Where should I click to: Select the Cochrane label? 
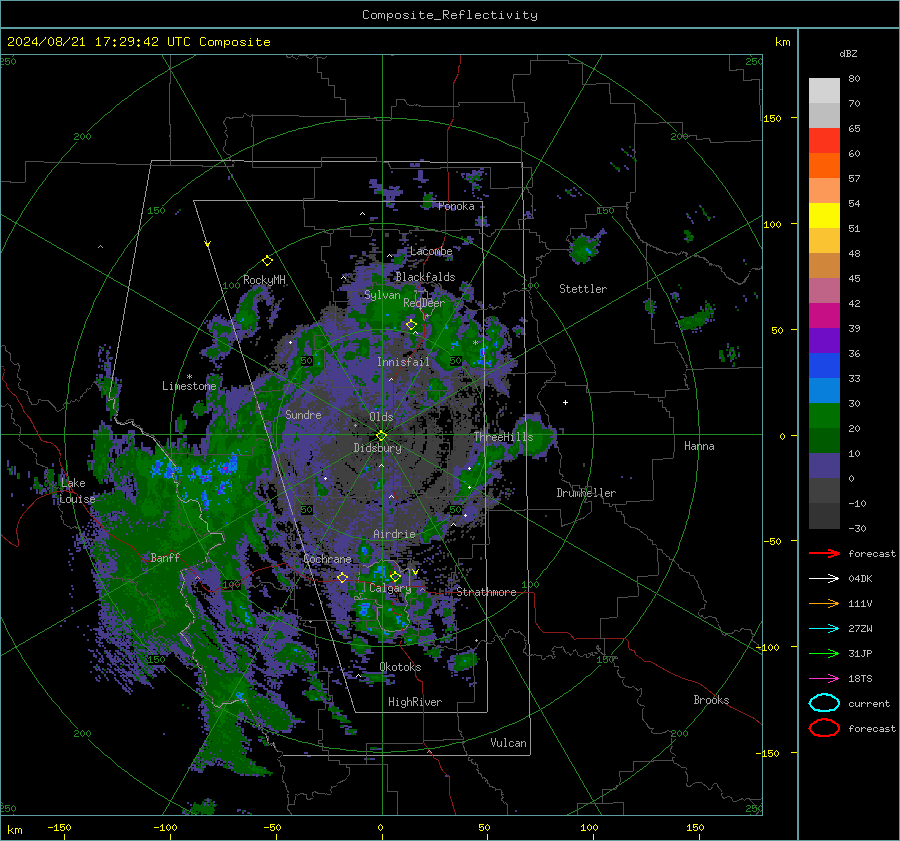pyautogui.click(x=327, y=559)
